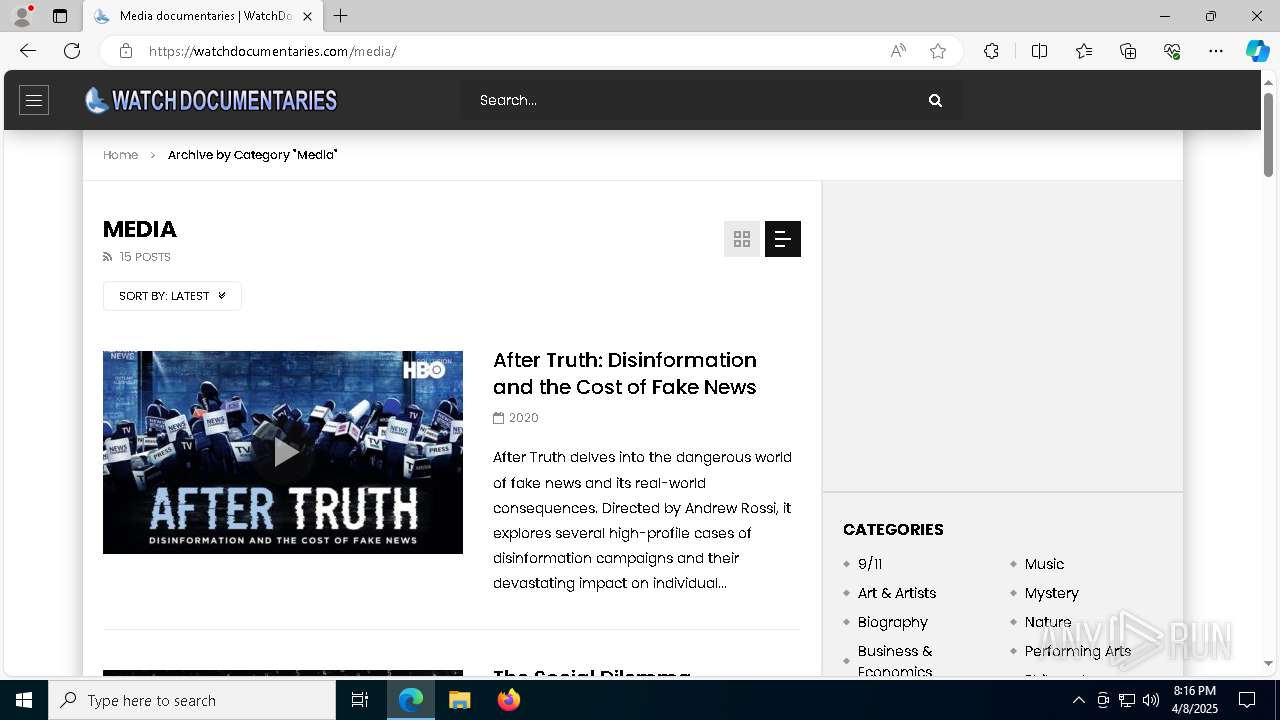The image size is (1280, 720).
Task: Enable Read aloud in address bar
Action: tap(898, 51)
